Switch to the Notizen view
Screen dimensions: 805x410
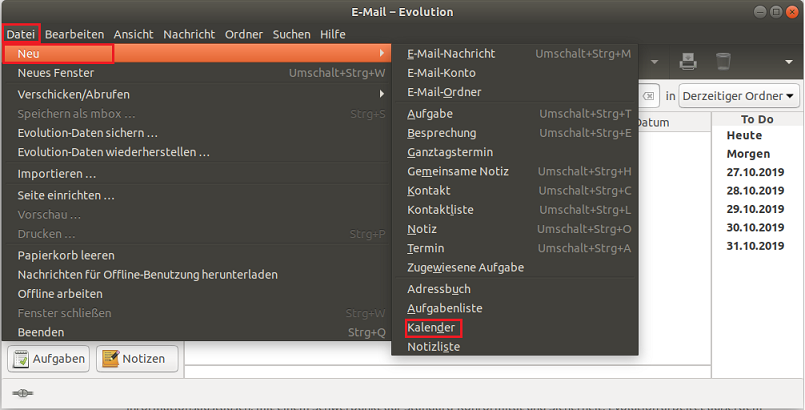tap(137, 358)
